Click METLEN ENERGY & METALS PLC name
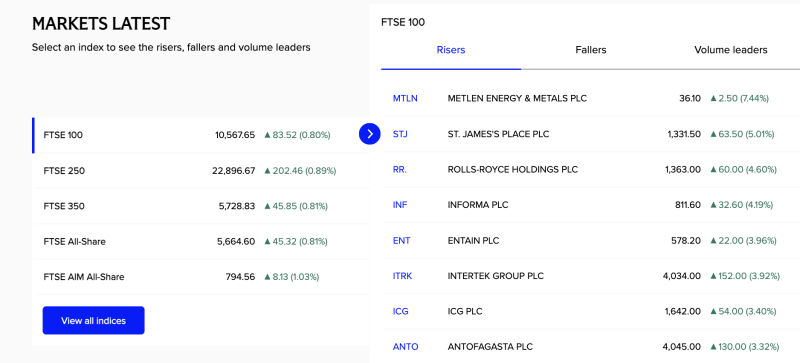Screen dimensions: 800x363 pyautogui.click(x=517, y=99)
